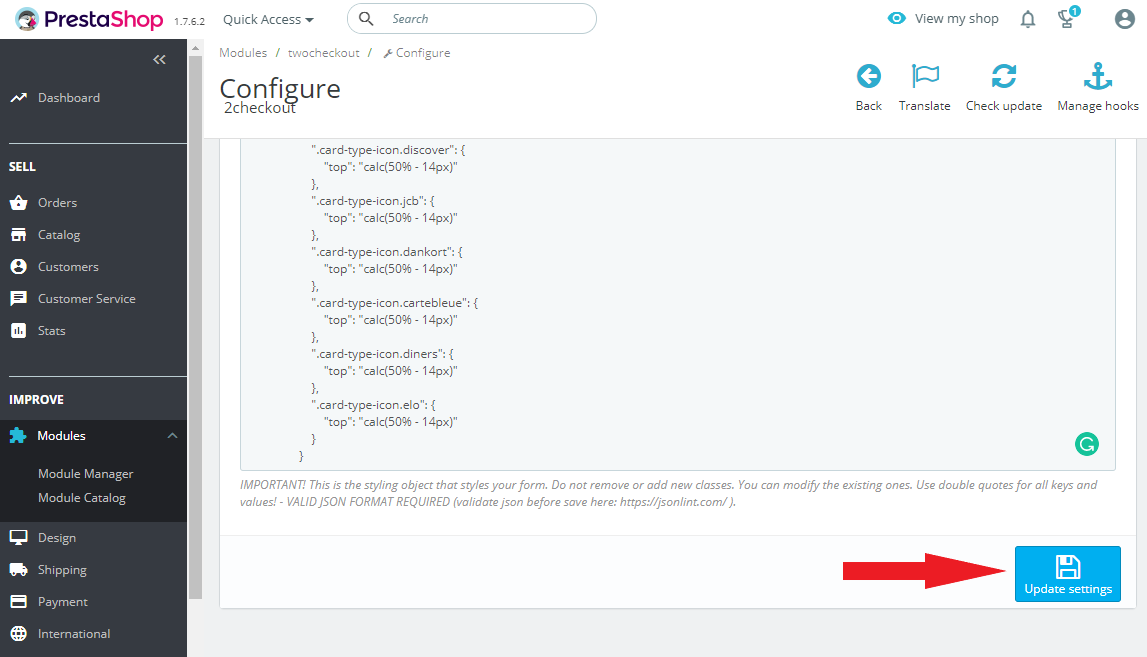
Task: Click the Search input field
Action: click(472, 19)
